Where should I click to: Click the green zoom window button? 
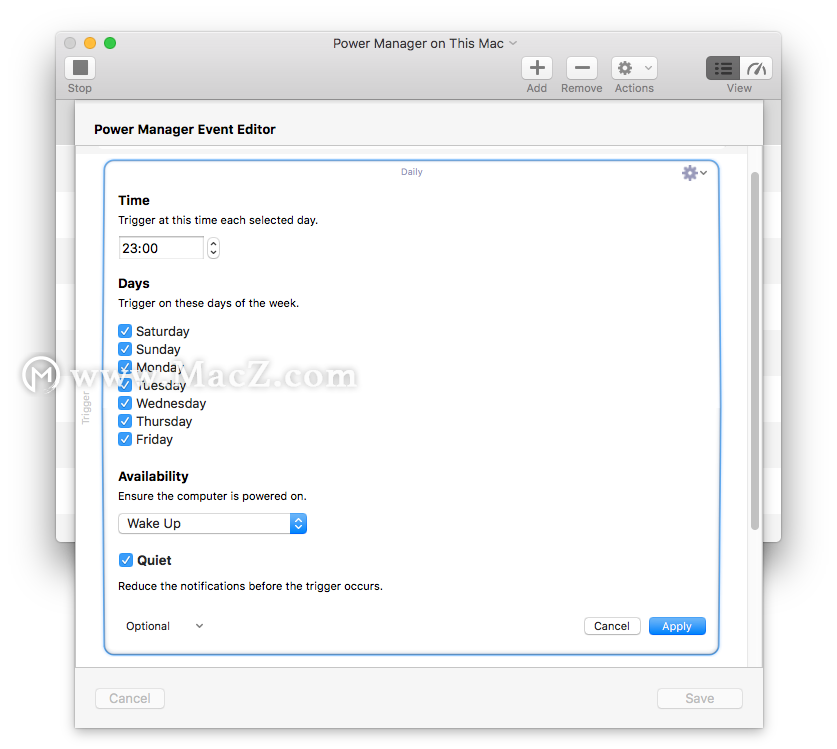(110, 43)
